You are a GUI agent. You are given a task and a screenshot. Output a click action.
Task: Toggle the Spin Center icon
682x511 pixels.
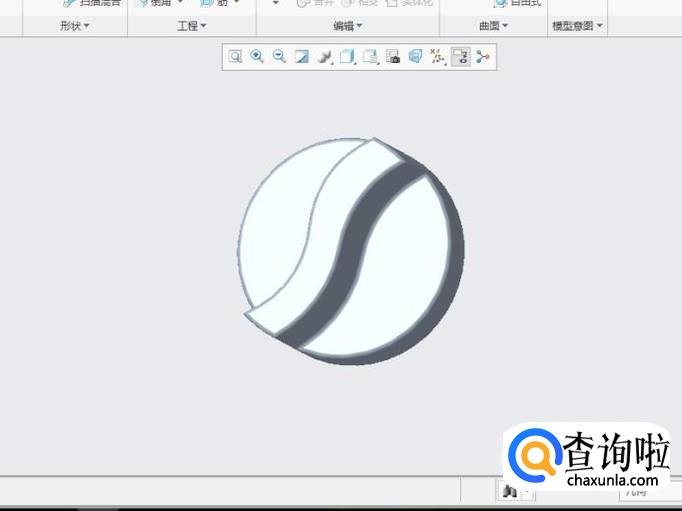483,57
